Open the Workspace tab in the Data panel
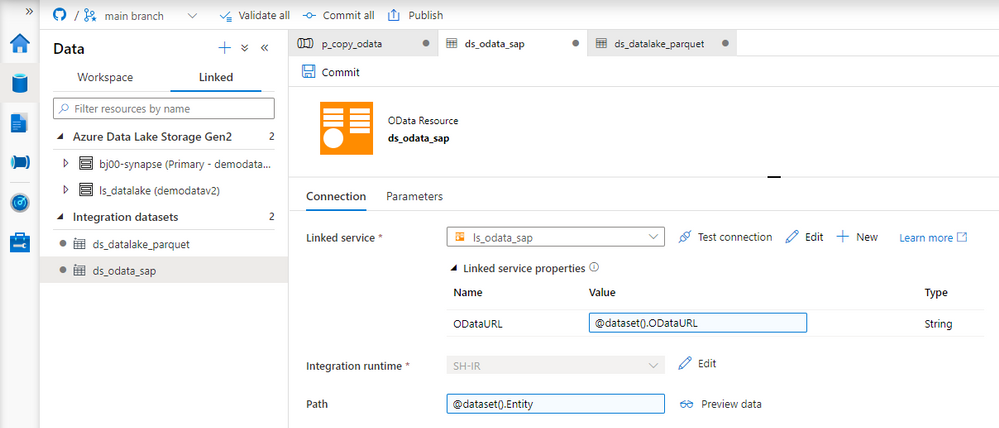The image size is (999, 428). coord(105,77)
